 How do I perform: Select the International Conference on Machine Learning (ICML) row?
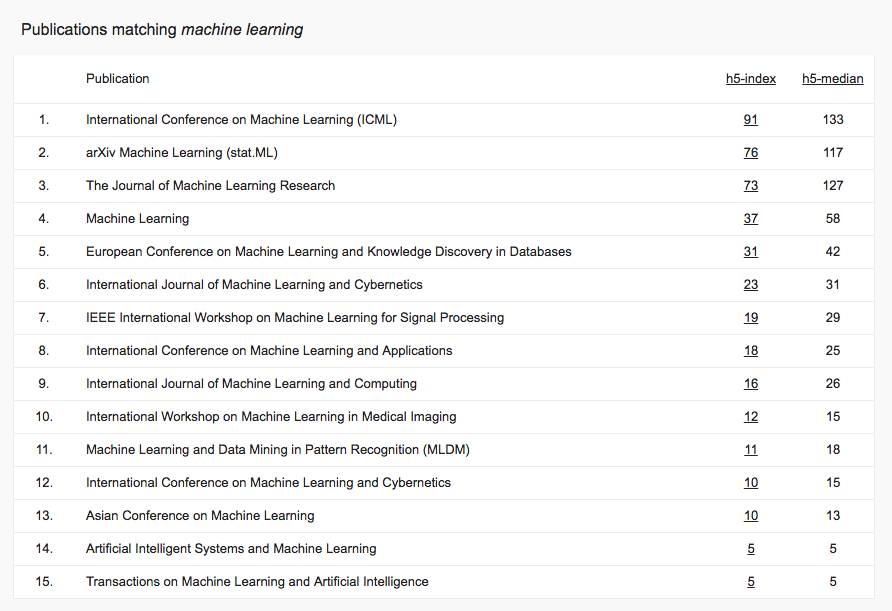tap(241, 120)
